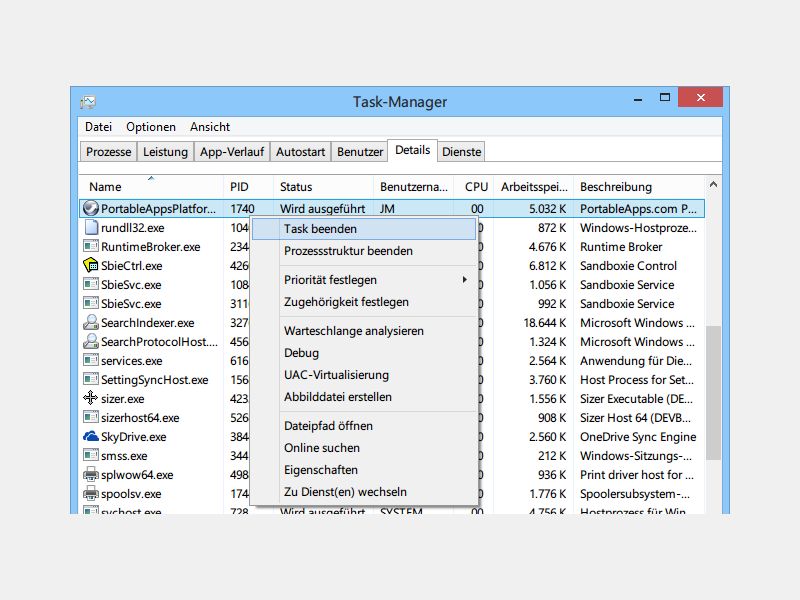Click the vertical scrollbar thumb
The width and height of the screenshot is (800, 600).
coord(713,393)
